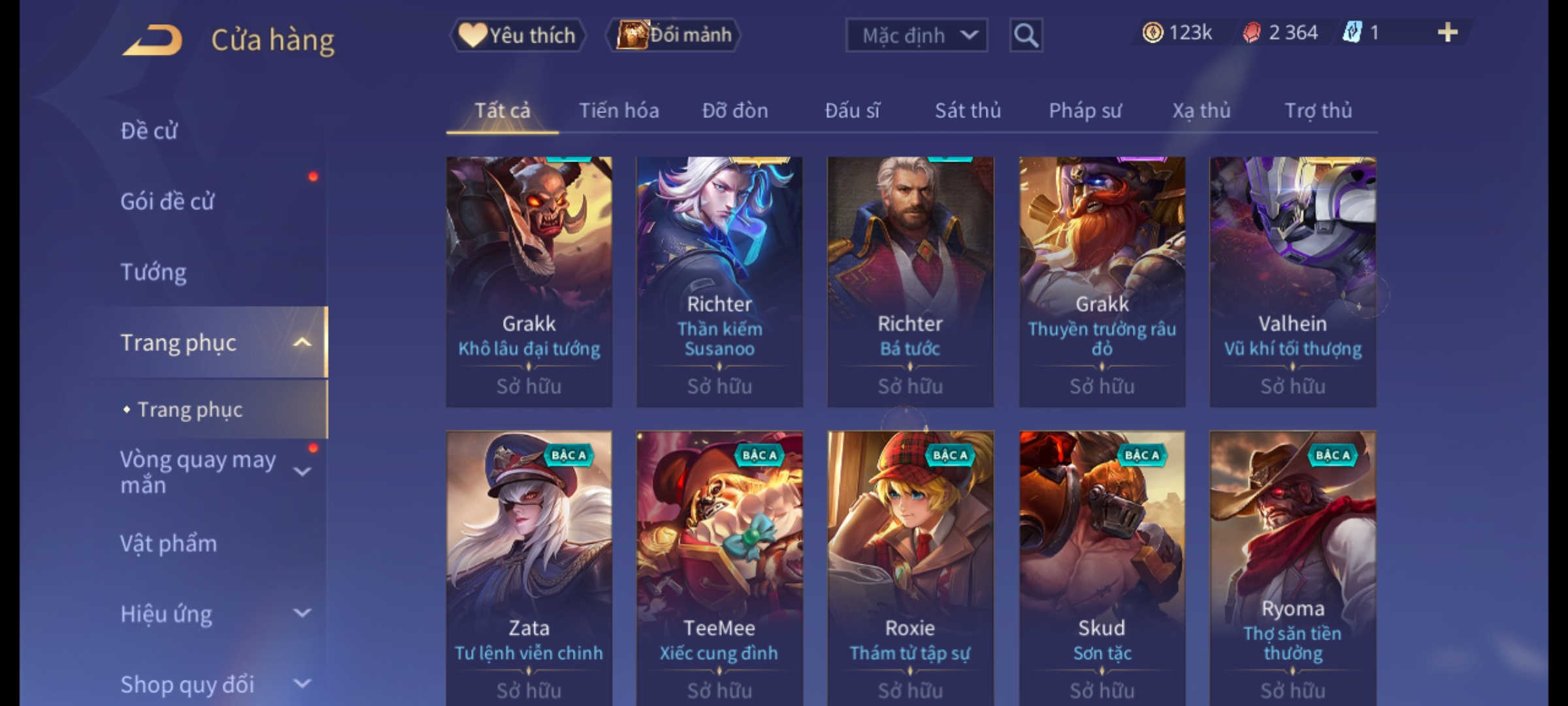Screen dimensions: 1568x706
Task: Tap the gold coin balance icon
Action: pos(1152,33)
